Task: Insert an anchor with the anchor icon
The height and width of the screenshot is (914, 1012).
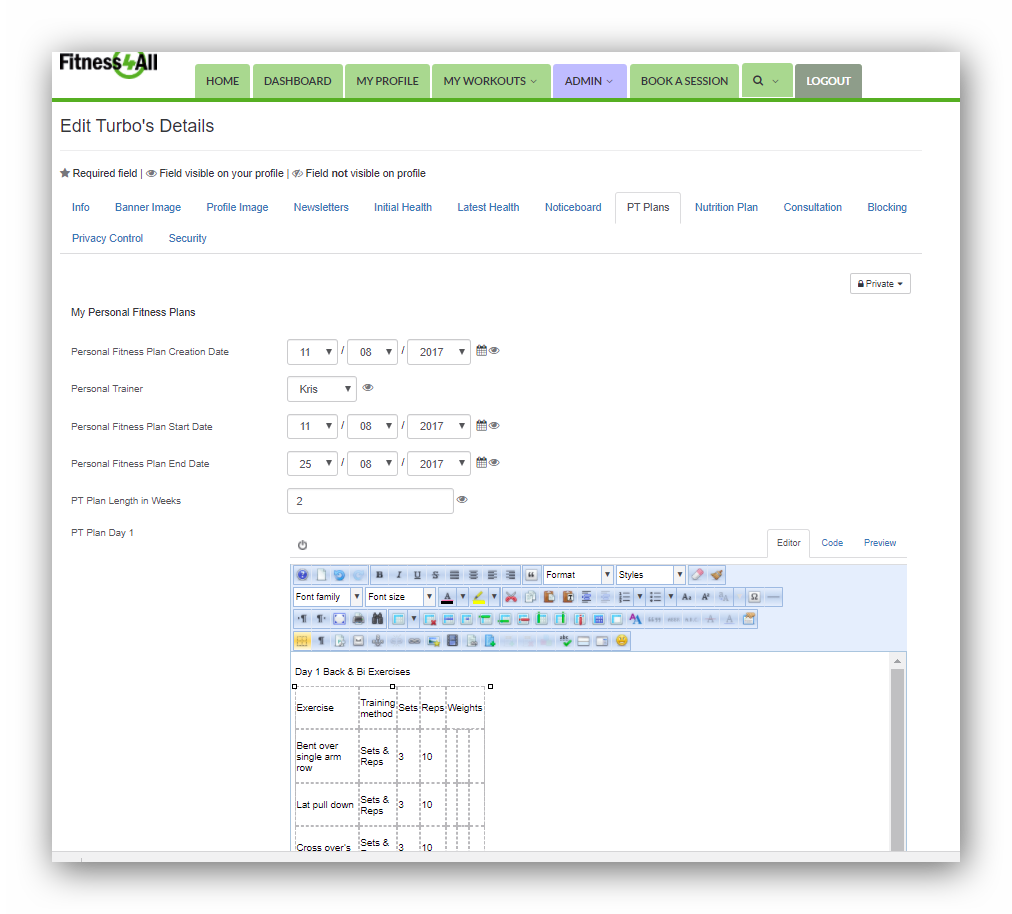Action: pyautogui.click(x=378, y=641)
